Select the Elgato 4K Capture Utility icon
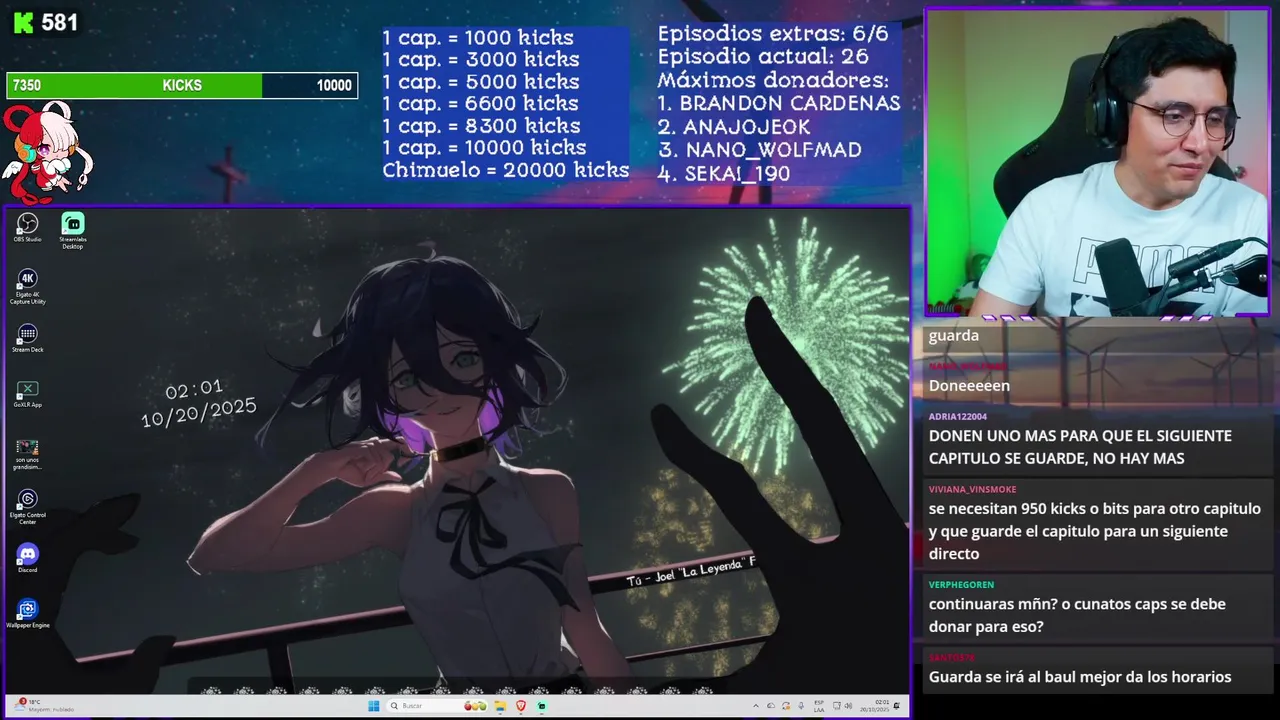The width and height of the screenshot is (1280, 720). [x=27, y=286]
